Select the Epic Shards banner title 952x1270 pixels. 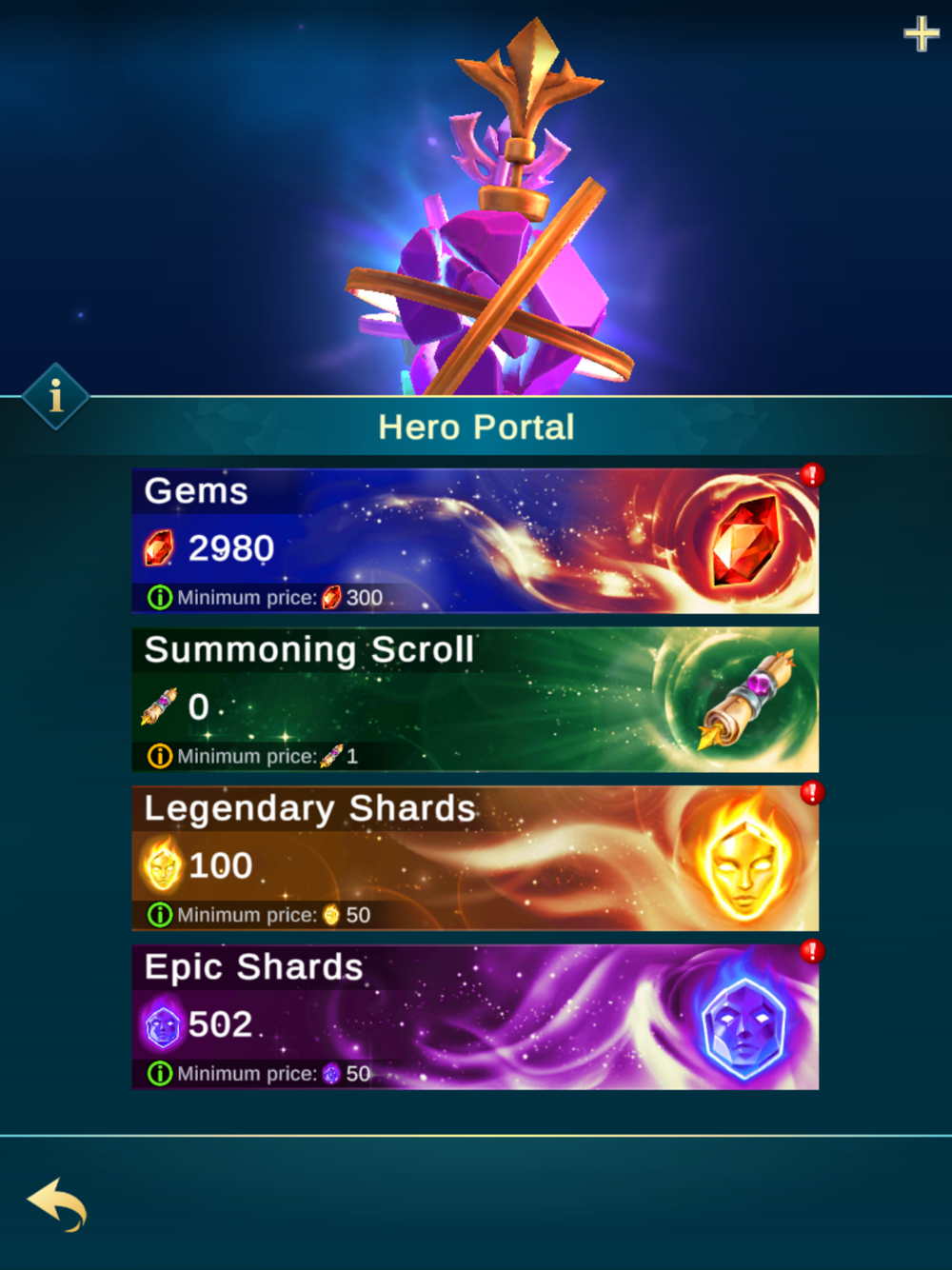tap(253, 968)
